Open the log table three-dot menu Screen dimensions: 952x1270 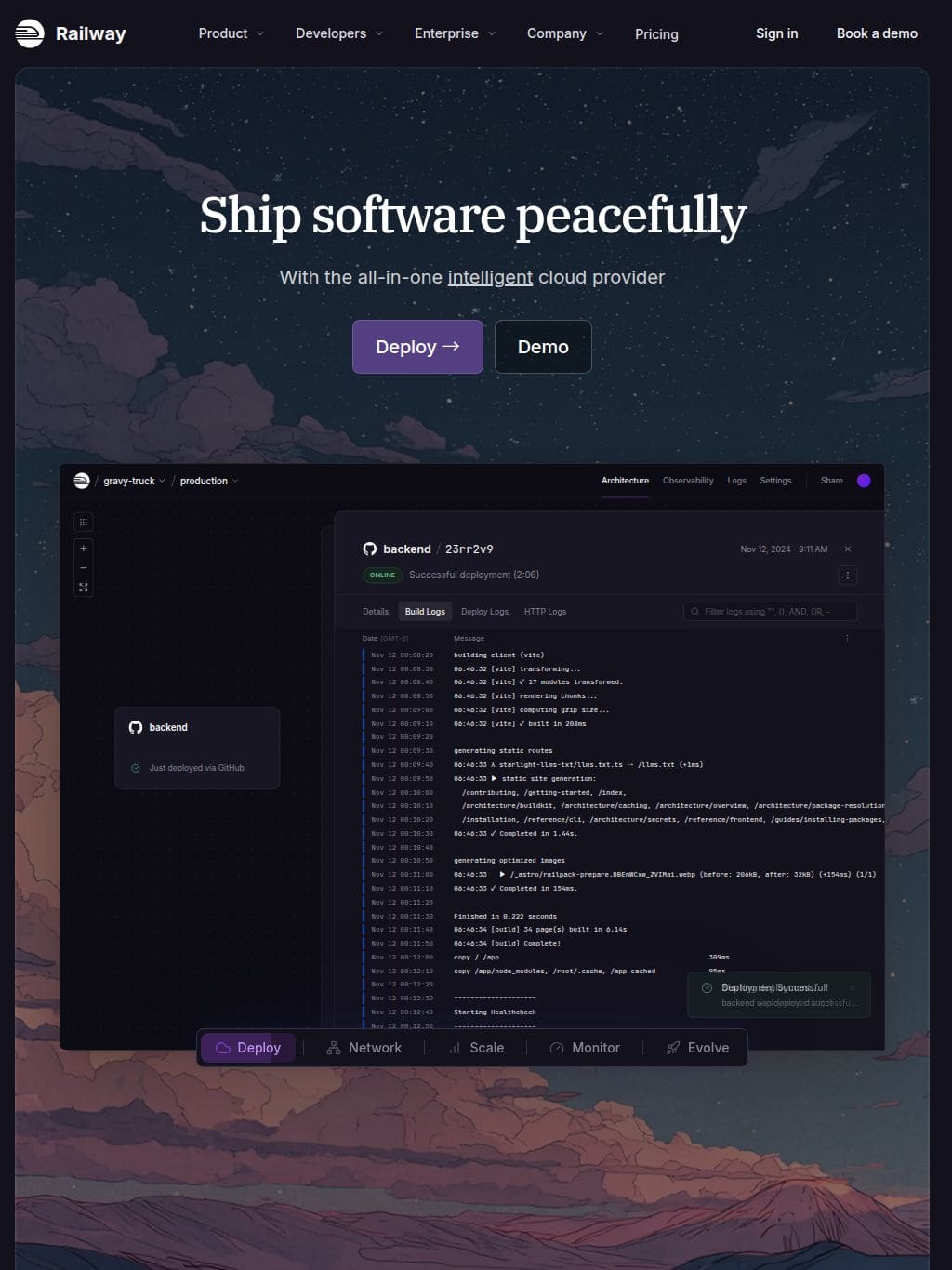pos(847,639)
